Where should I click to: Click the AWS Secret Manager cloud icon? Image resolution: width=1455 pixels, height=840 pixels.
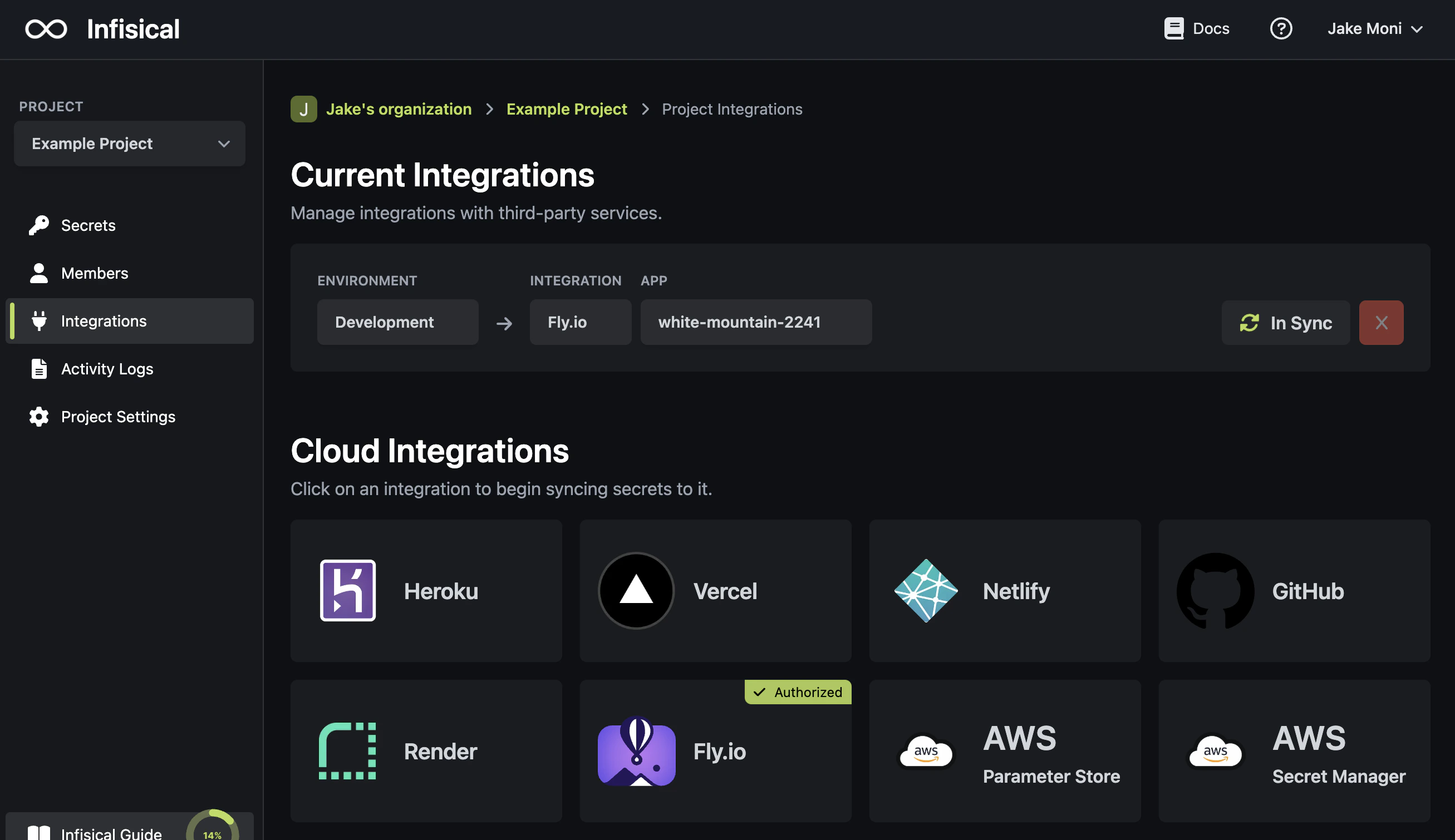click(1215, 750)
